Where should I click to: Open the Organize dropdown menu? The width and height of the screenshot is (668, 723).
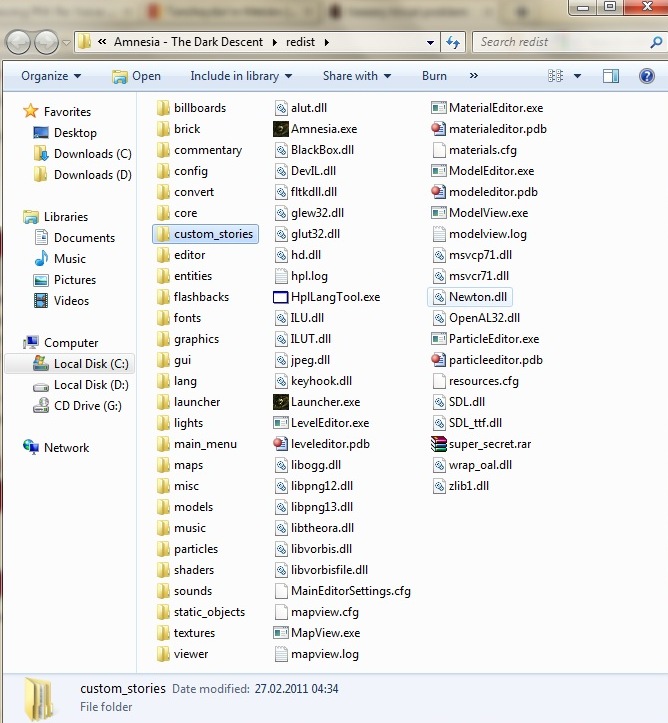(51, 76)
